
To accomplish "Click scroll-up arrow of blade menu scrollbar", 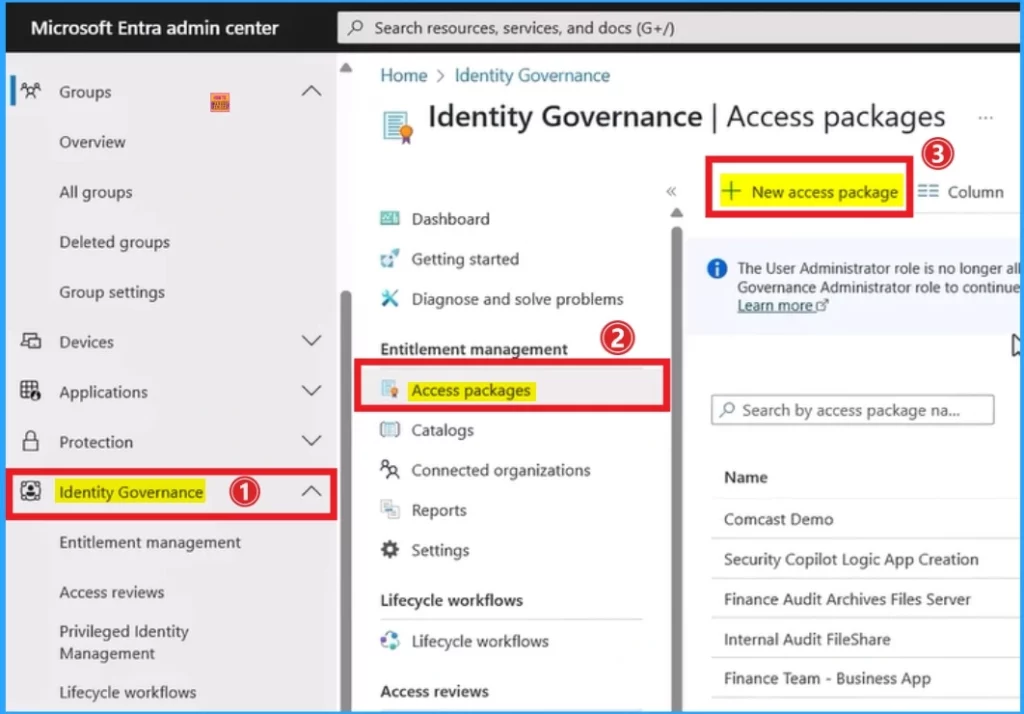I will pos(677,212).
